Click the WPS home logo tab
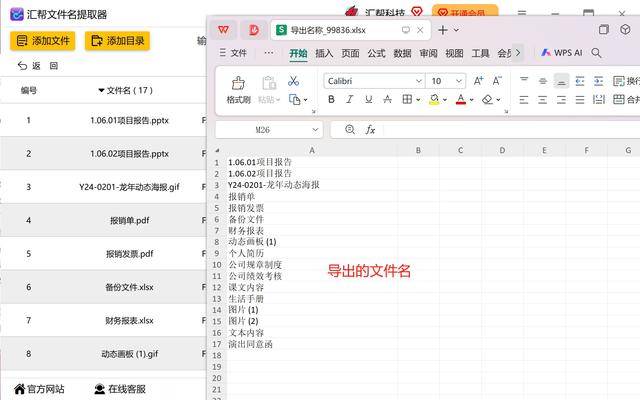 pos(223,30)
